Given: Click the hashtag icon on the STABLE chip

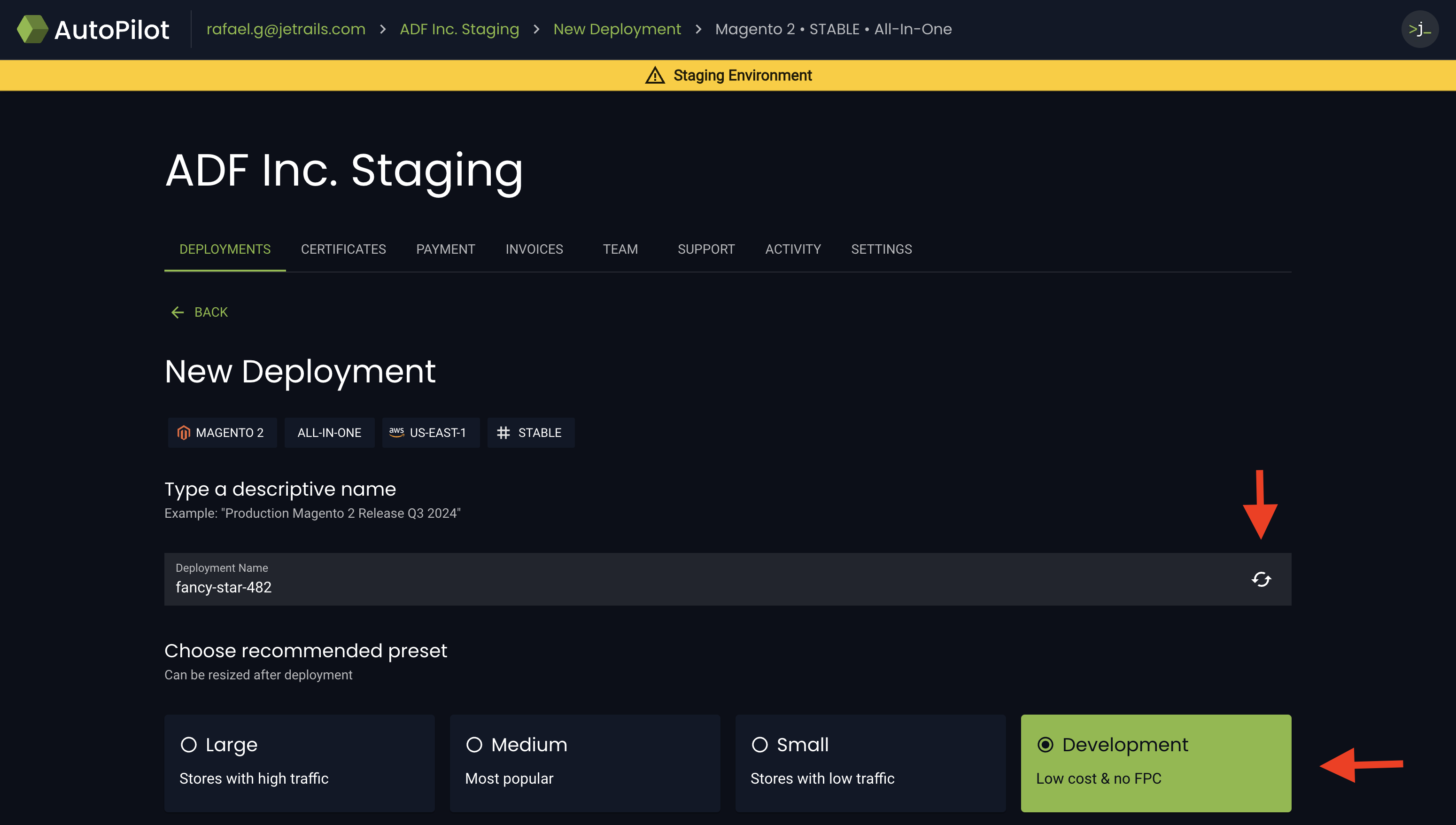Looking at the screenshot, I should pos(504,432).
